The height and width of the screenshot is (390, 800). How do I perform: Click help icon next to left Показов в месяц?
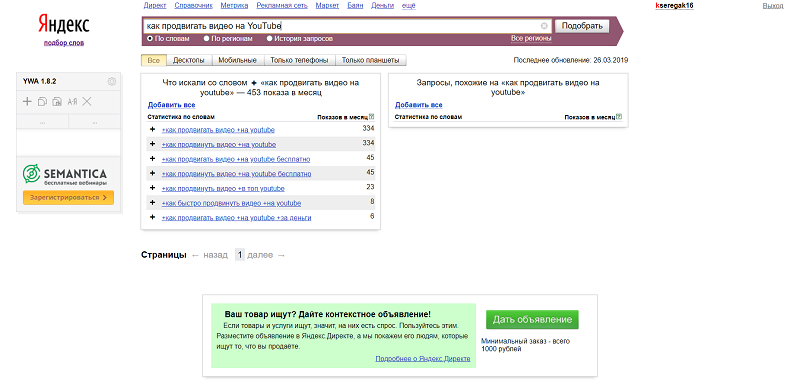click(x=372, y=117)
